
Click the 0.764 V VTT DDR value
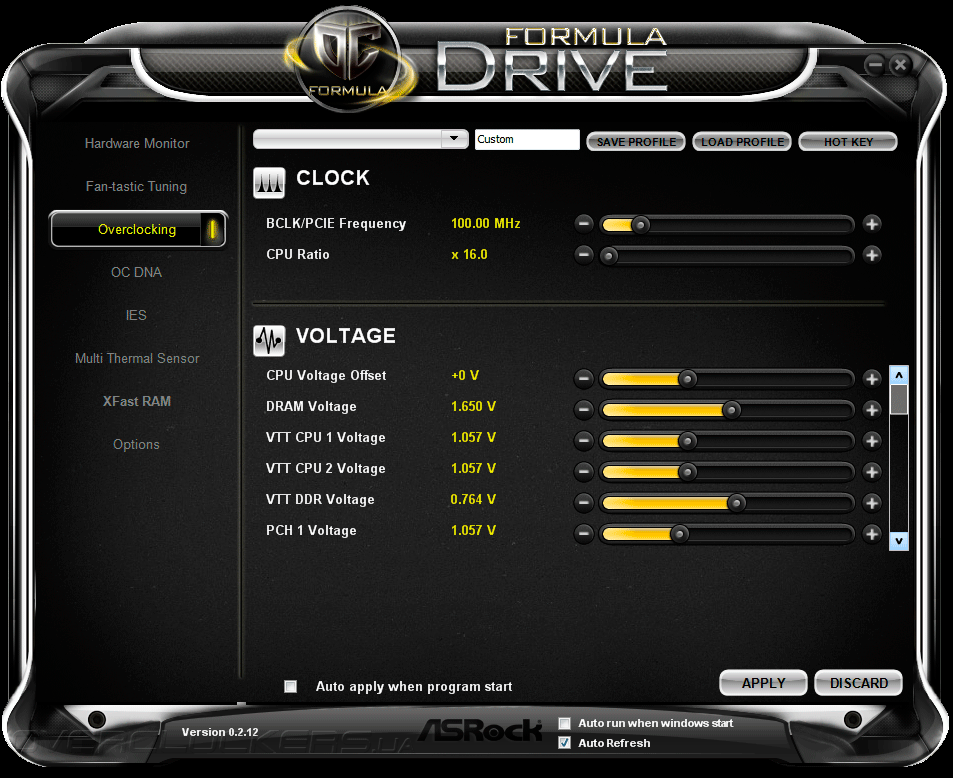[473, 499]
